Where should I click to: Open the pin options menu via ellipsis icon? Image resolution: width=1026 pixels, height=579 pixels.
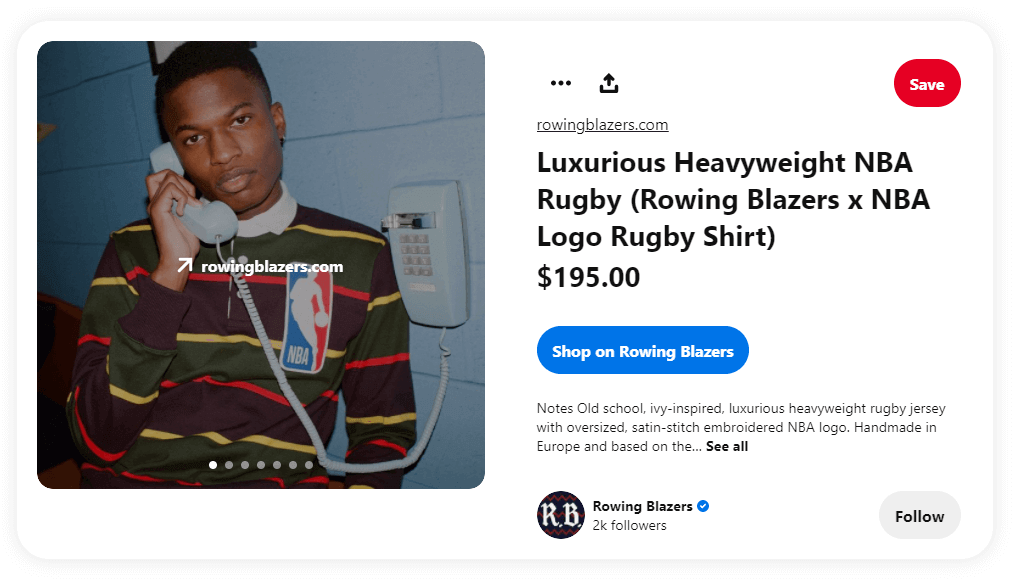[561, 83]
